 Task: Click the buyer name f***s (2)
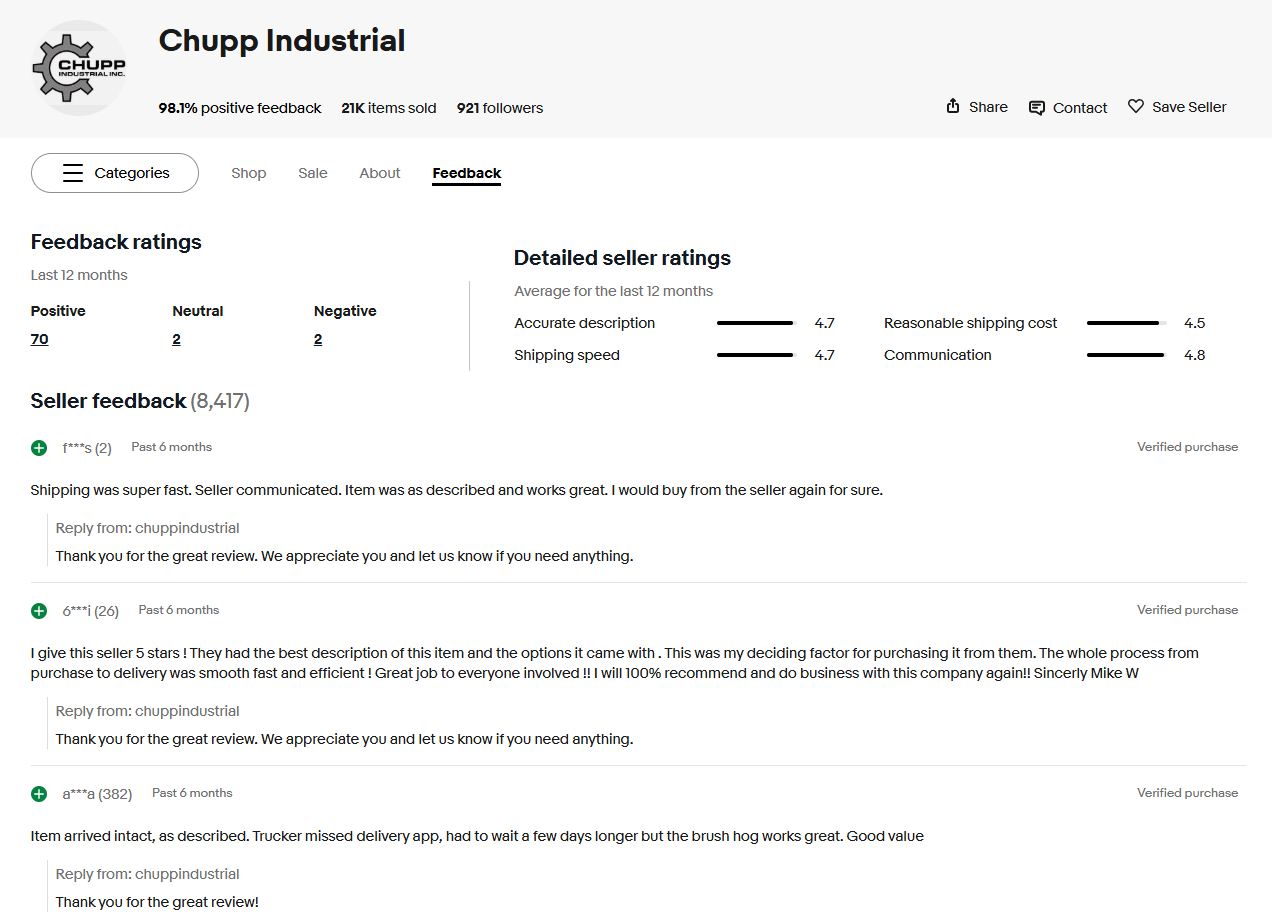87,448
